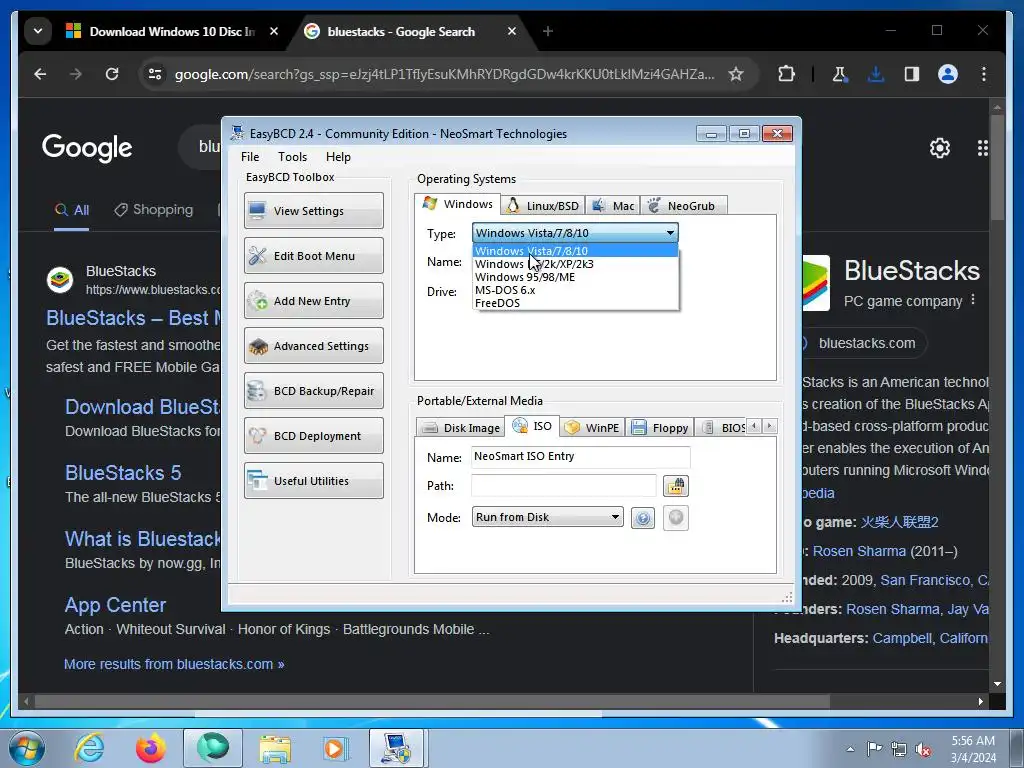
Task: Open BCD Backup/Repair section
Action: point(313,391)
